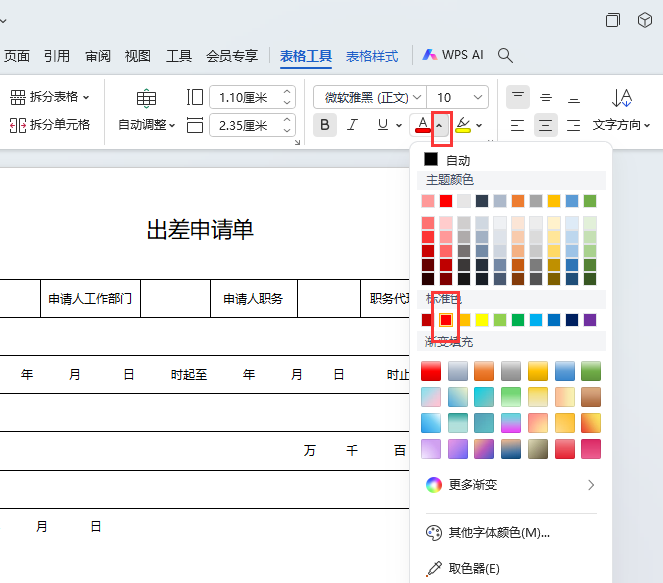Image resolution: width=663 pixels, height=583 pixels.
Task: Pick green theme color in top row
Action: 590,201
